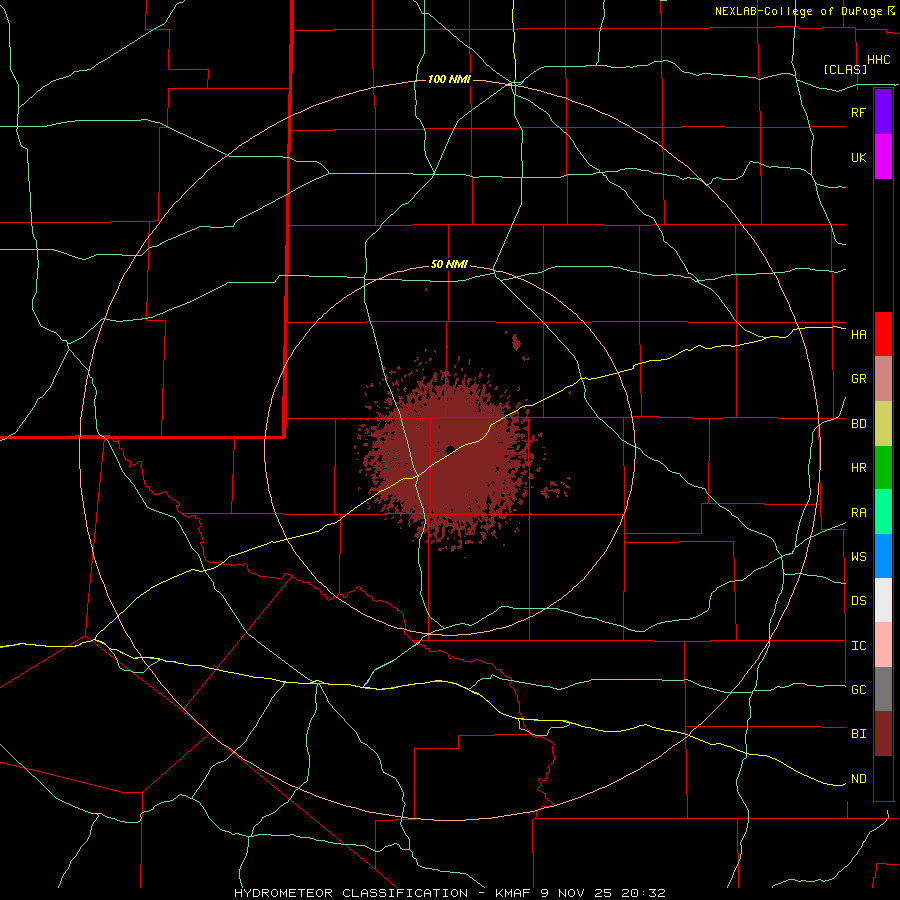Click the HR legend label
The height and width of the screenshot is (900, 900).
(x=858, y=468)
